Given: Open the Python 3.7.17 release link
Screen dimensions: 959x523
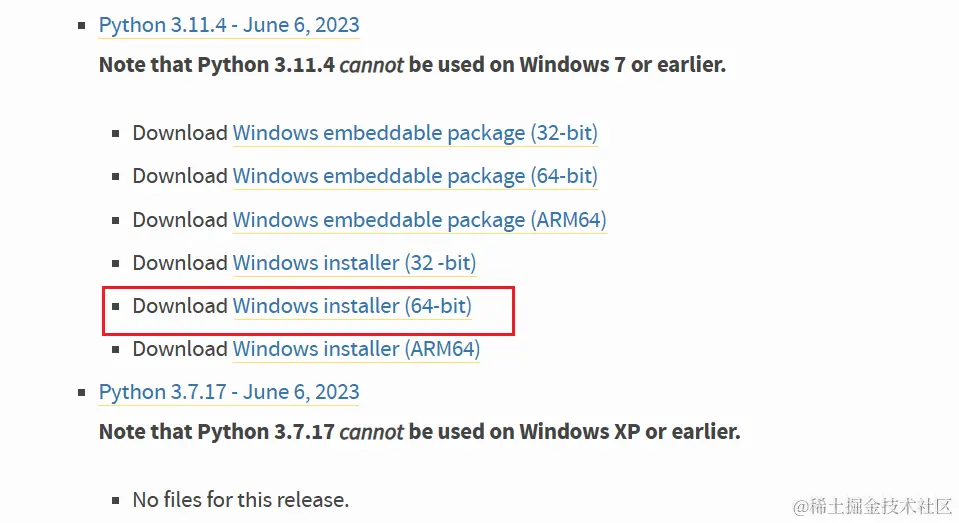Looking at the screenshot, I should click(x=229, y=392).
